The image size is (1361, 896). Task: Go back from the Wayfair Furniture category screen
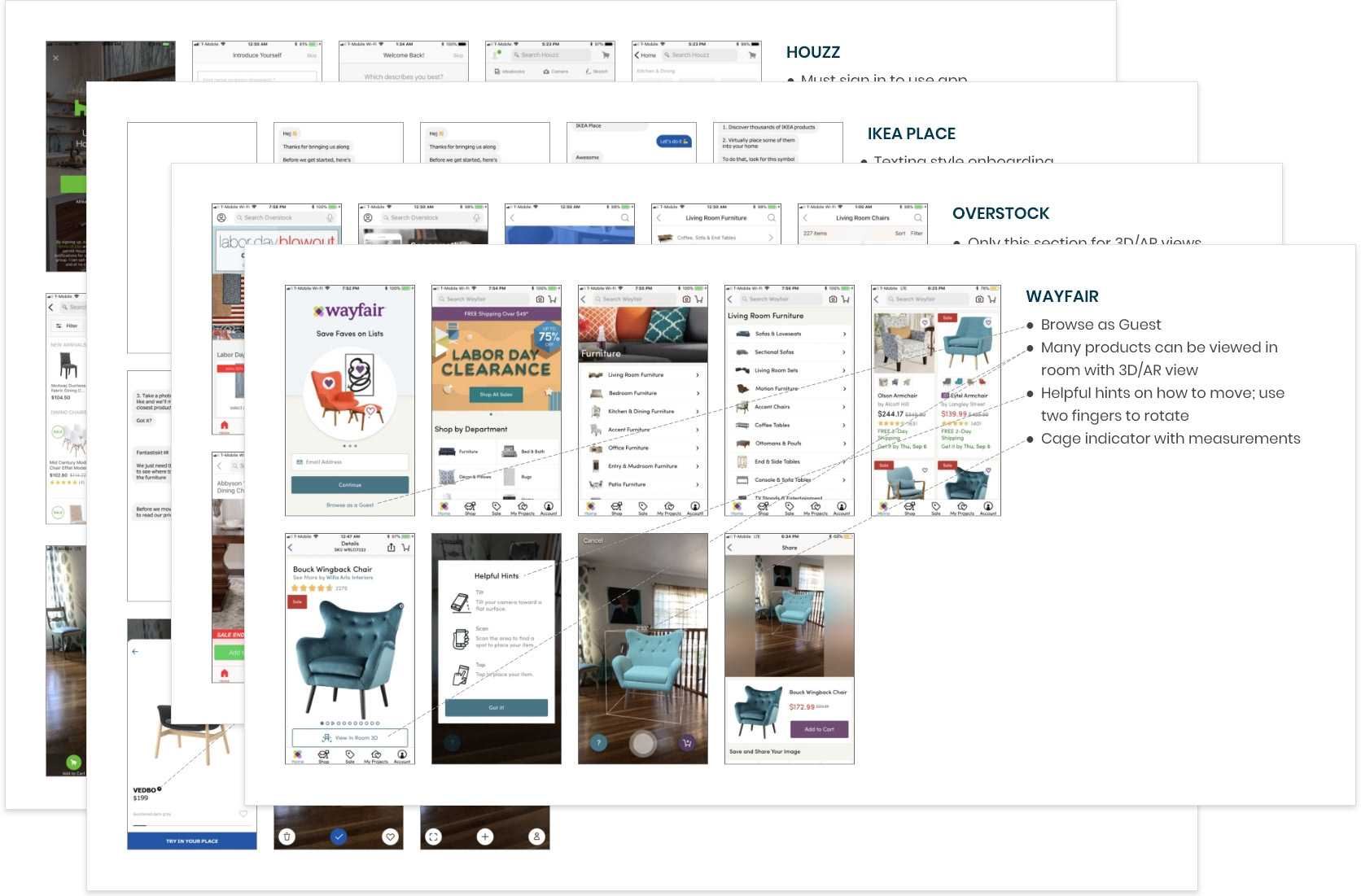click(584, 299)
